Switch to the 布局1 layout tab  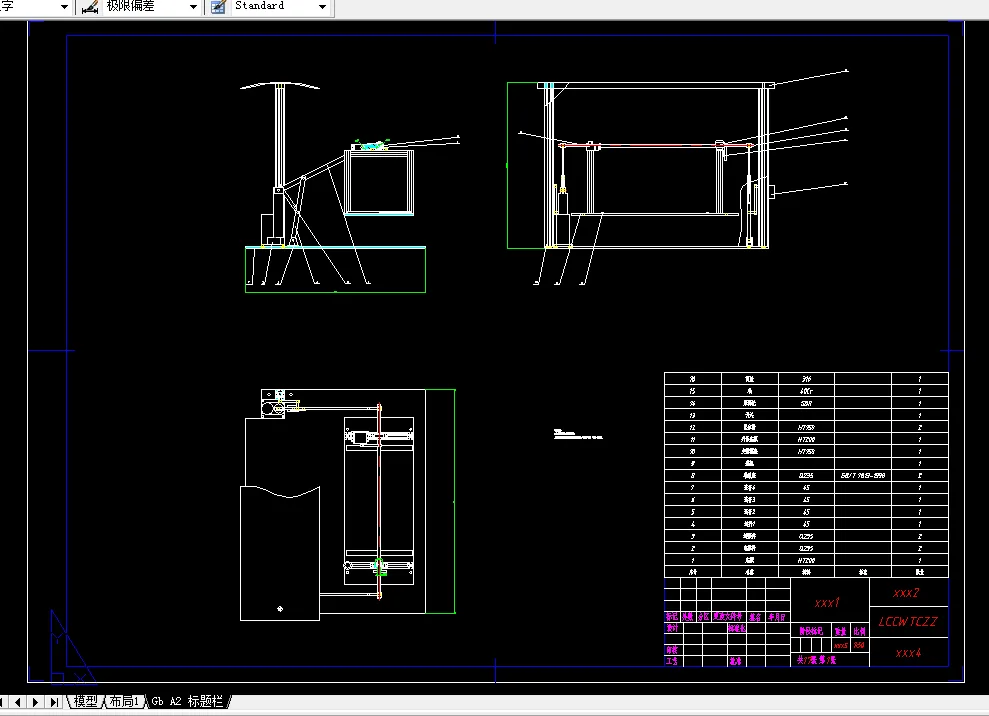124,701
